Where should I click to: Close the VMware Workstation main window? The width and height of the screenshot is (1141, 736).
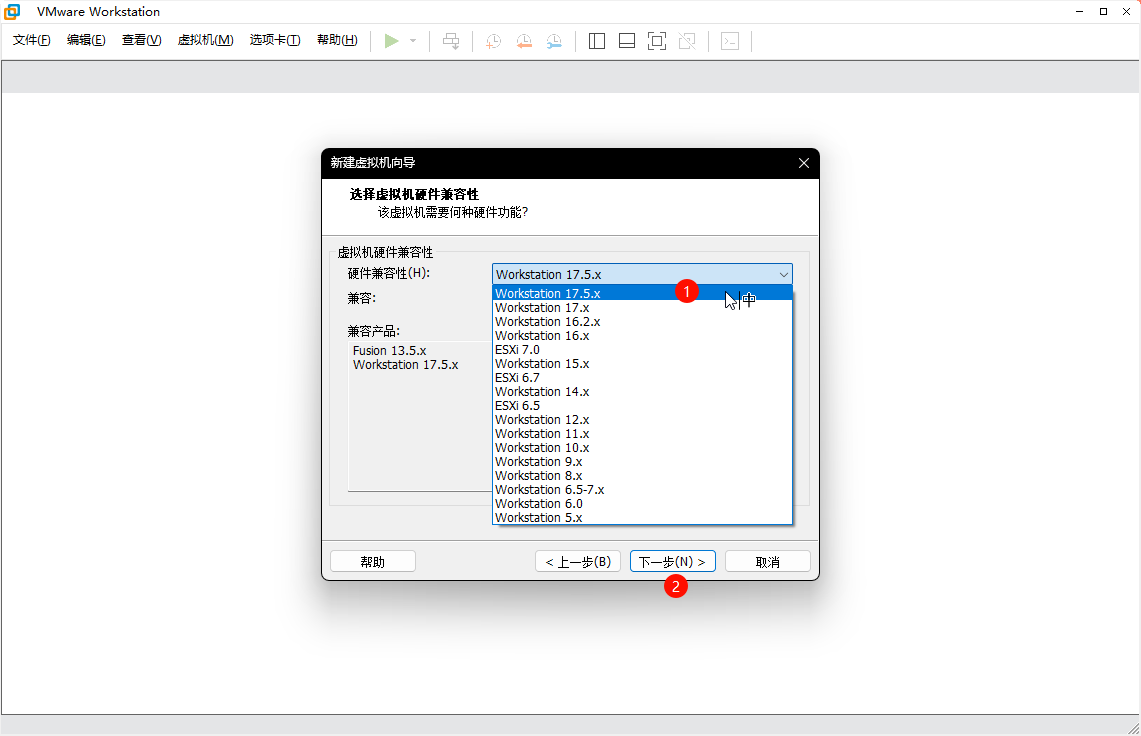point(1126,12)
